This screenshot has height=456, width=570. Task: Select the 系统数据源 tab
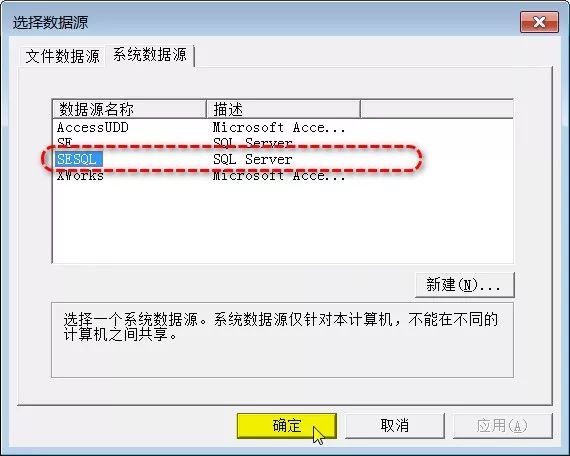(150, 55)
